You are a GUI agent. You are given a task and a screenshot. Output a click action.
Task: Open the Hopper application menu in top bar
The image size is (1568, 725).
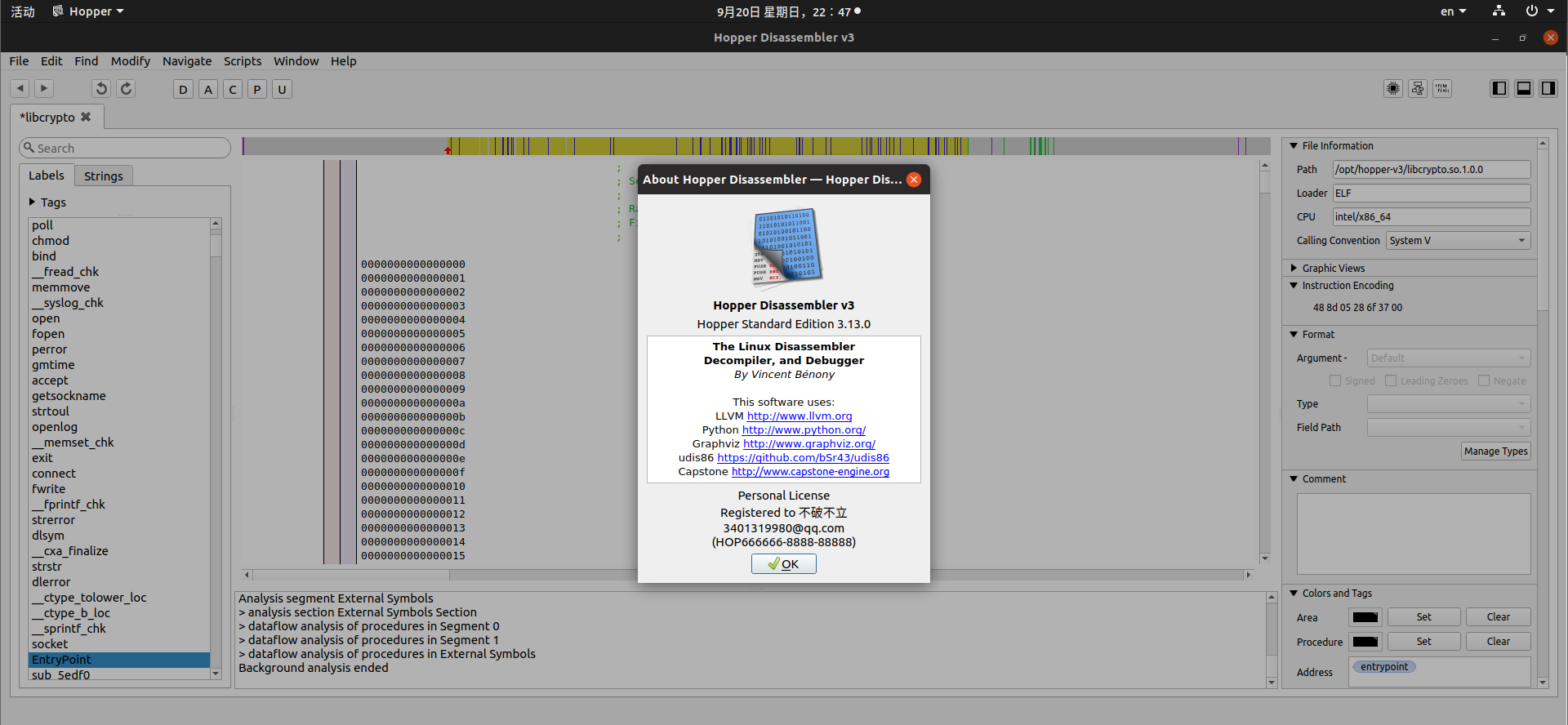tap(88, 11)
